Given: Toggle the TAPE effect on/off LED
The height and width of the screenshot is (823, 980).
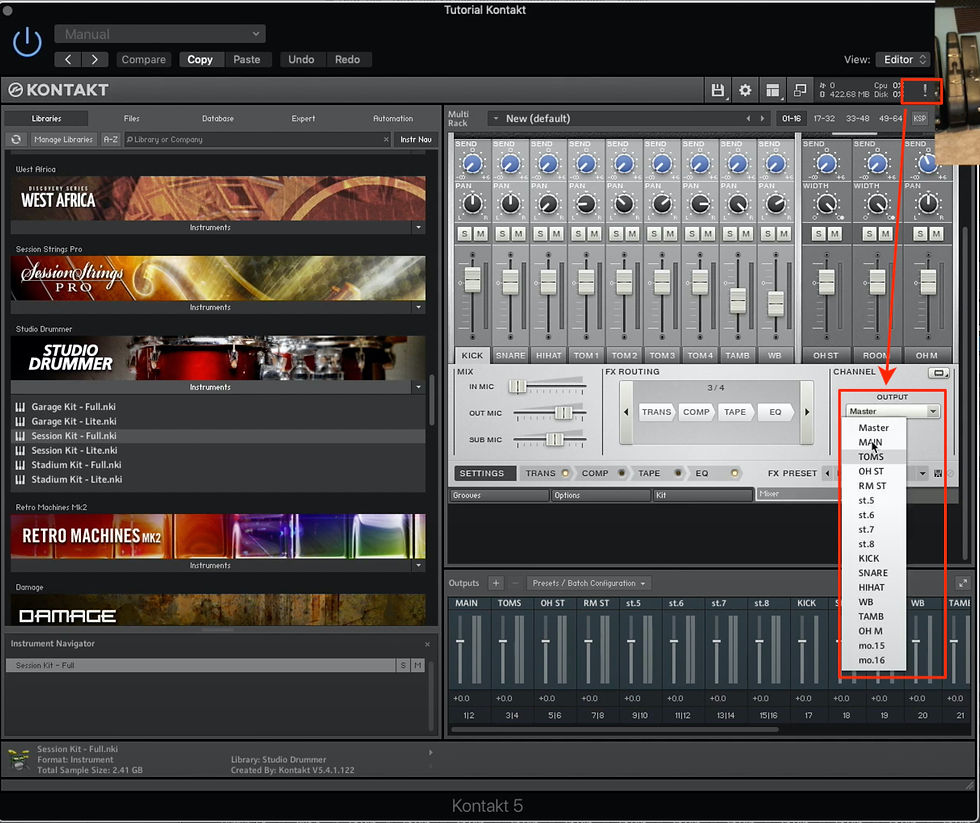Looking at the screenshot, I should [x=678, y=473].
